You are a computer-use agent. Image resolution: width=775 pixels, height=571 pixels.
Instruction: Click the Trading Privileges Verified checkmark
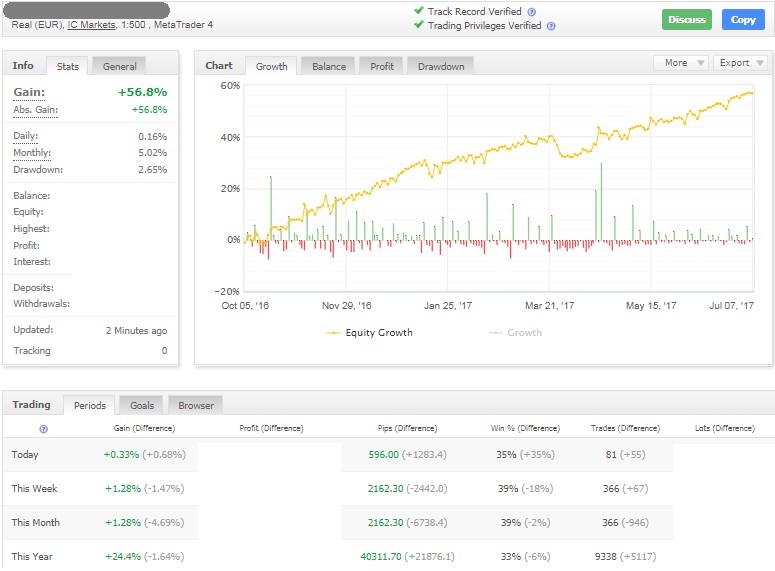click(x=419, y=25)
